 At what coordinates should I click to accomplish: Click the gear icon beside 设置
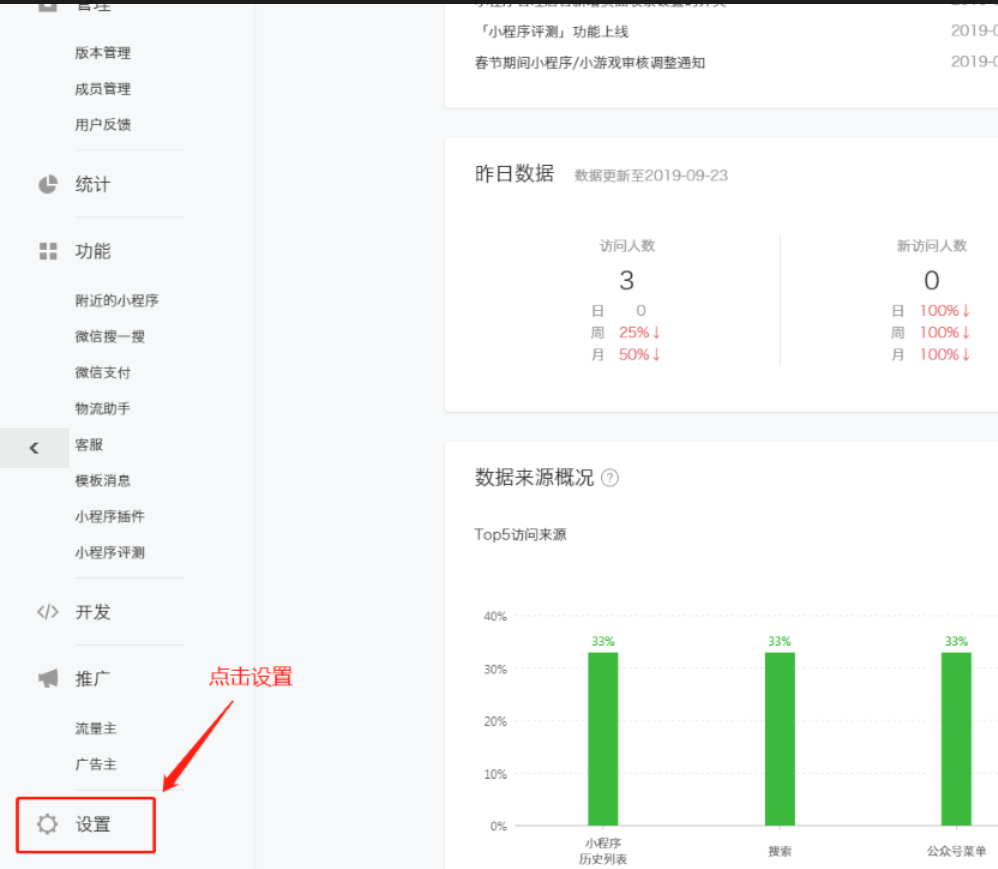47,824
